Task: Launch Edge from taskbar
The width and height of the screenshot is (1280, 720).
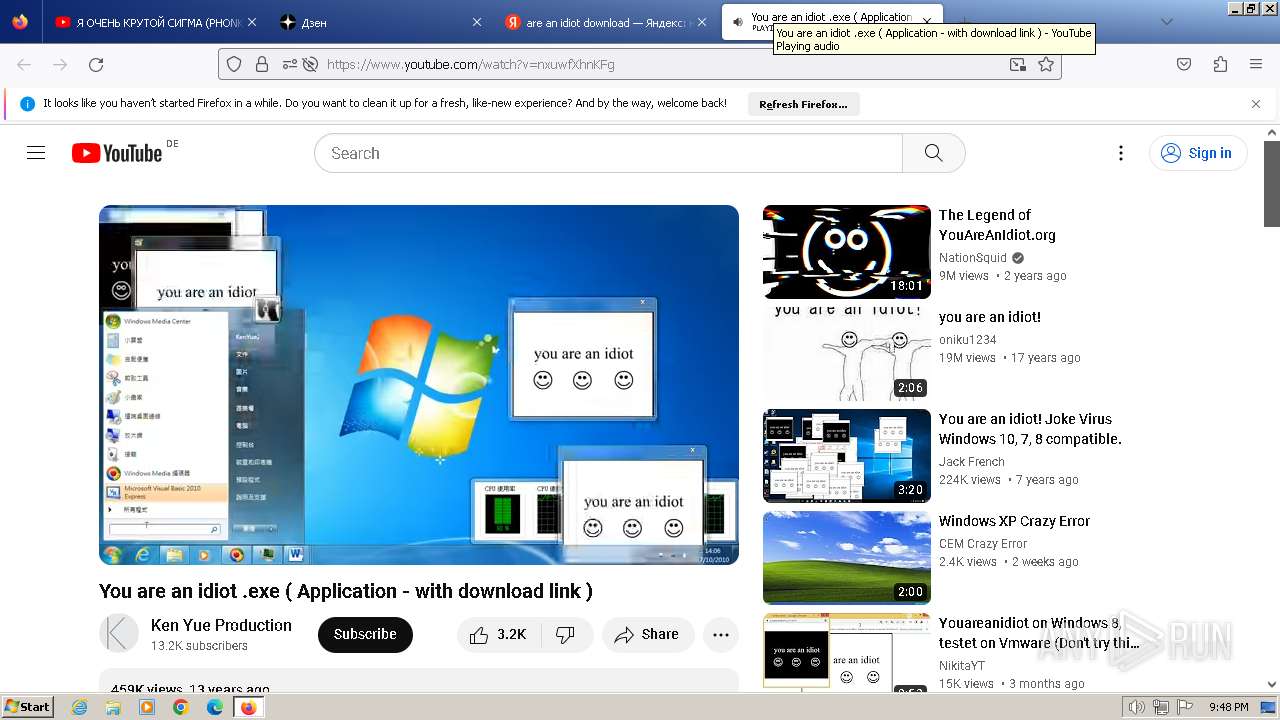Action: click(x=215, y=707)
